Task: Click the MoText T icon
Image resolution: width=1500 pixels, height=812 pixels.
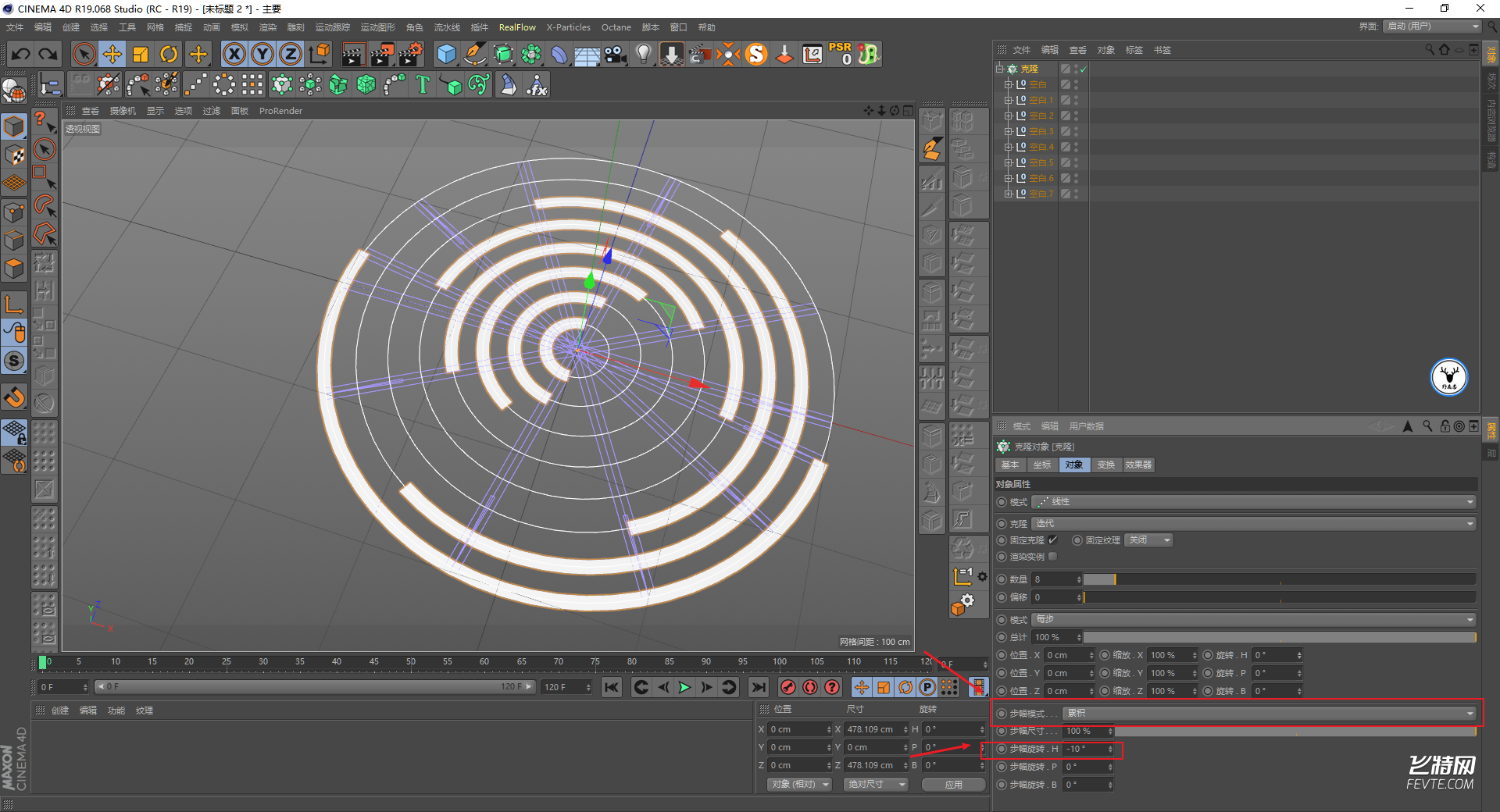Action: pyautogui.click(x=423, y=84)
